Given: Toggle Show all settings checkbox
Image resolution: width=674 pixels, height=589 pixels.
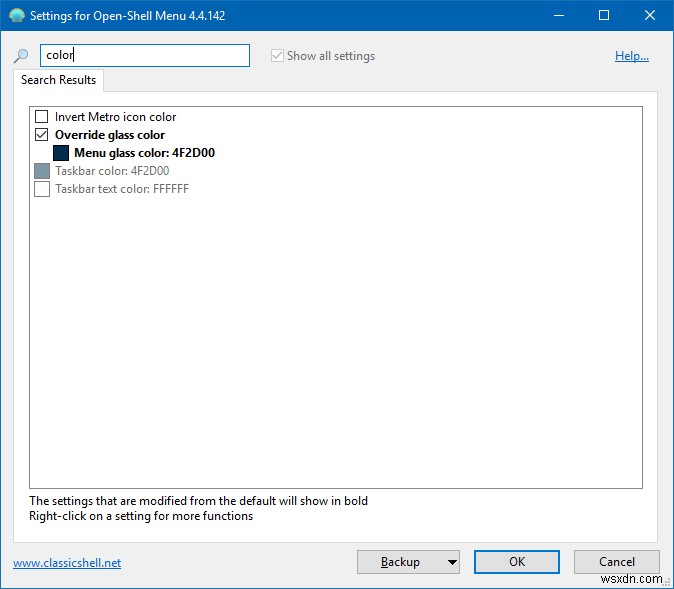Looking at the screenshot, I should 277,56.
